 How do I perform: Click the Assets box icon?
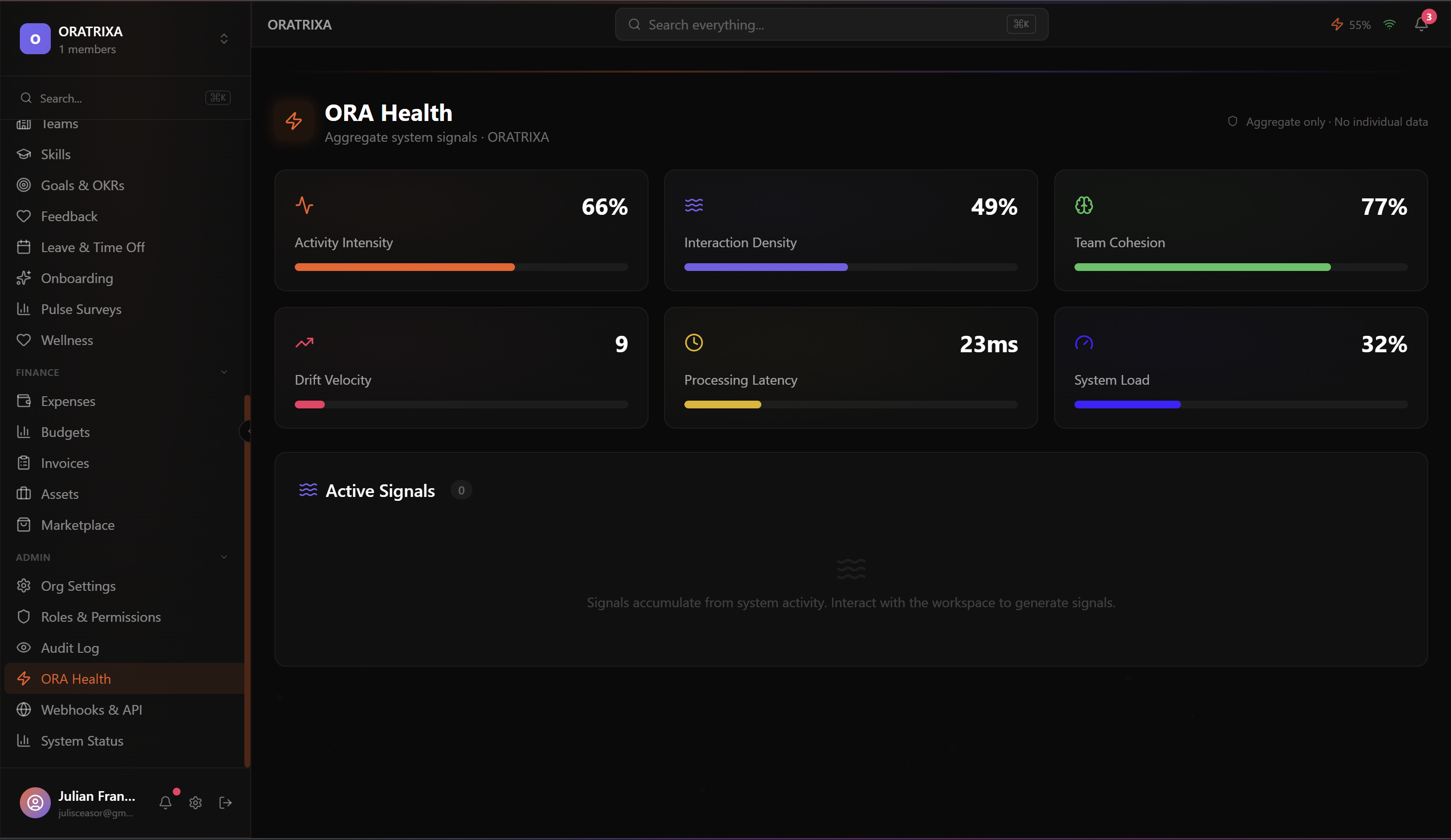click(24, 494)
